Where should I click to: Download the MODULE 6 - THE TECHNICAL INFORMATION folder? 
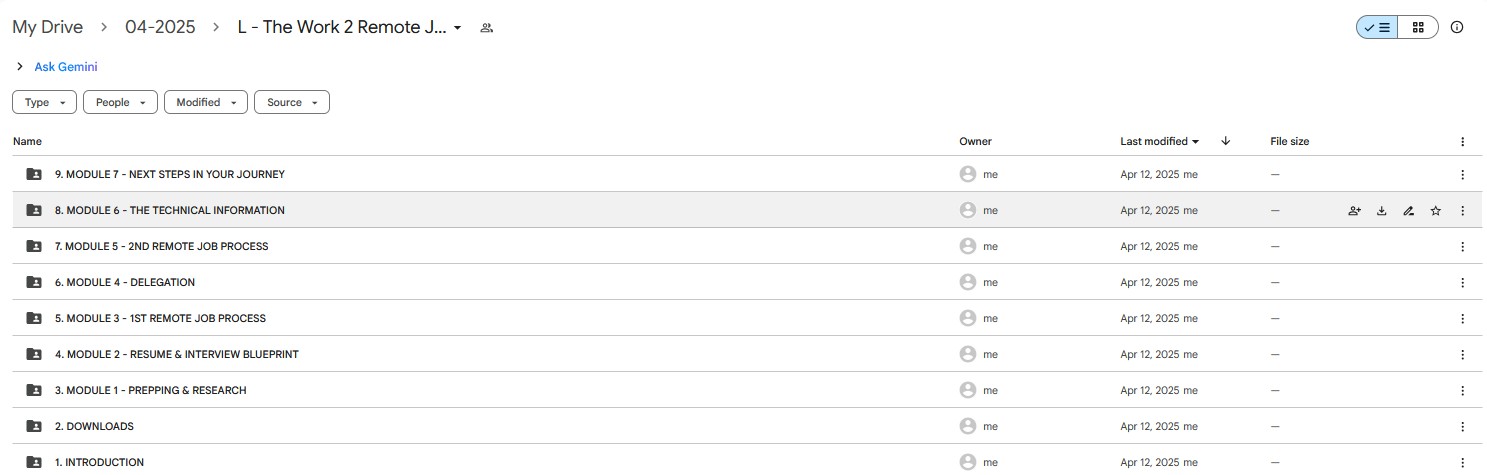coord(1381,211)
